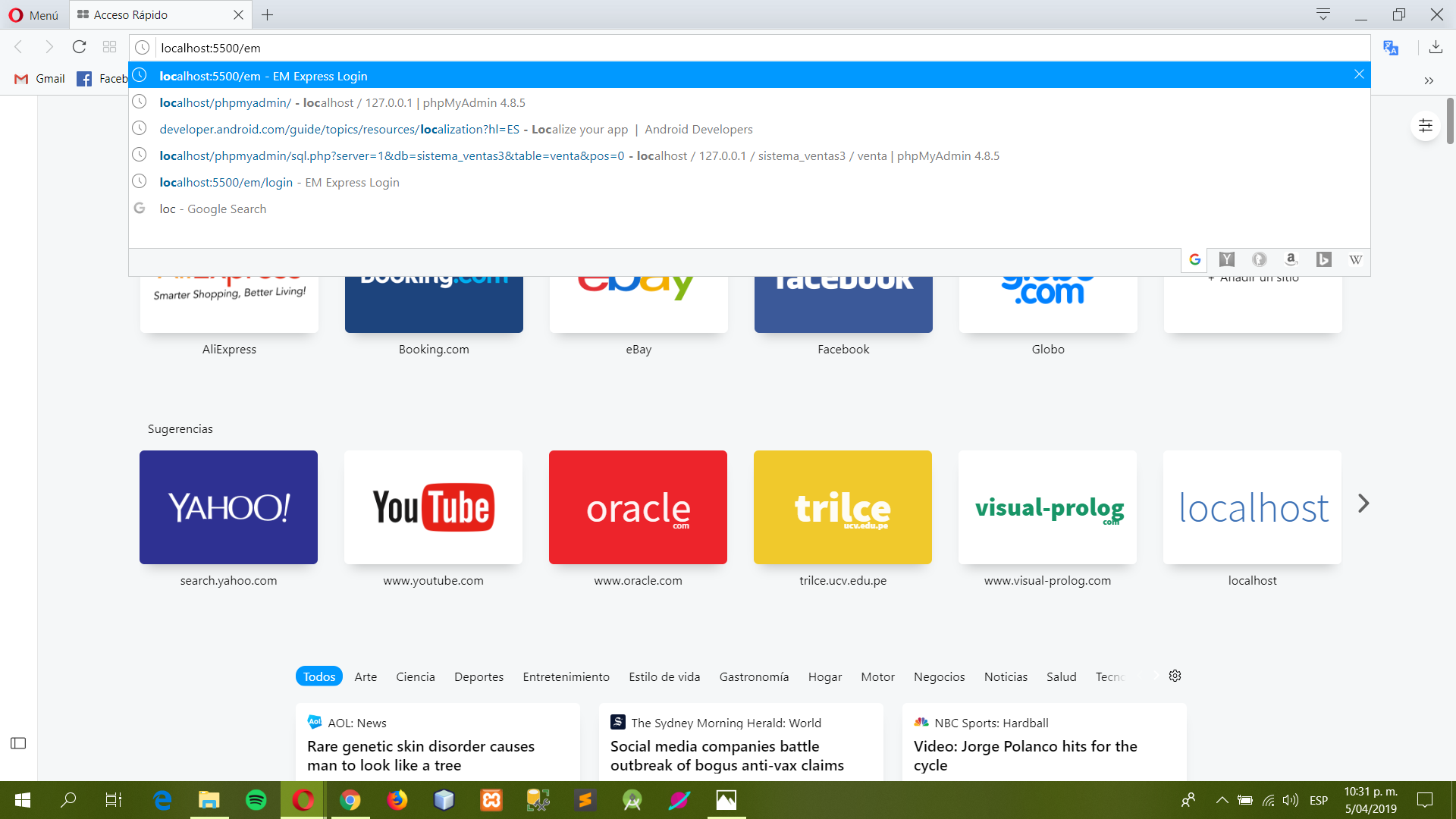Open Firefox from taskbar

pyautogui.click(x=397, y=800)
